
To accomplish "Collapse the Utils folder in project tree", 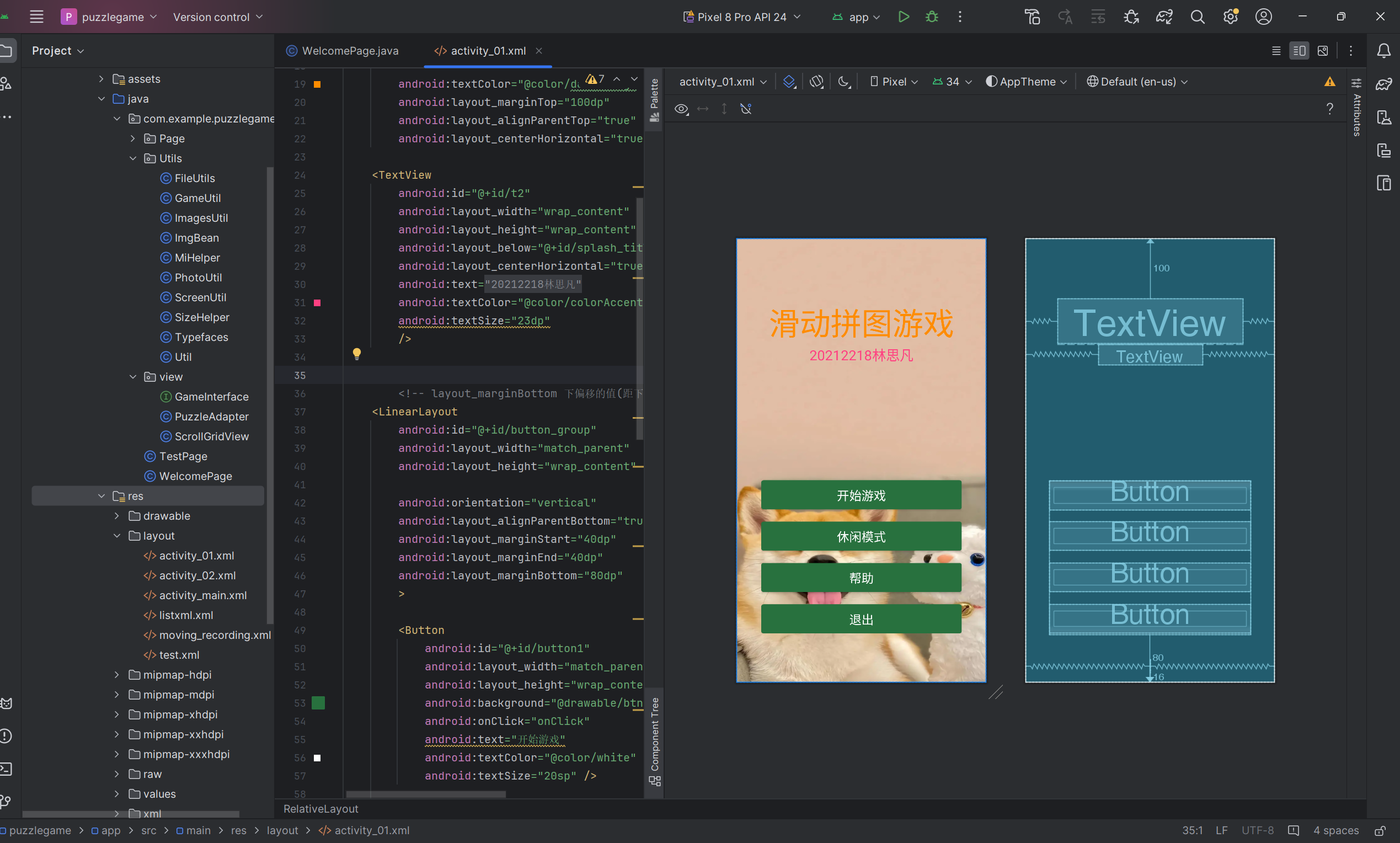I will [x=133, y=158].
